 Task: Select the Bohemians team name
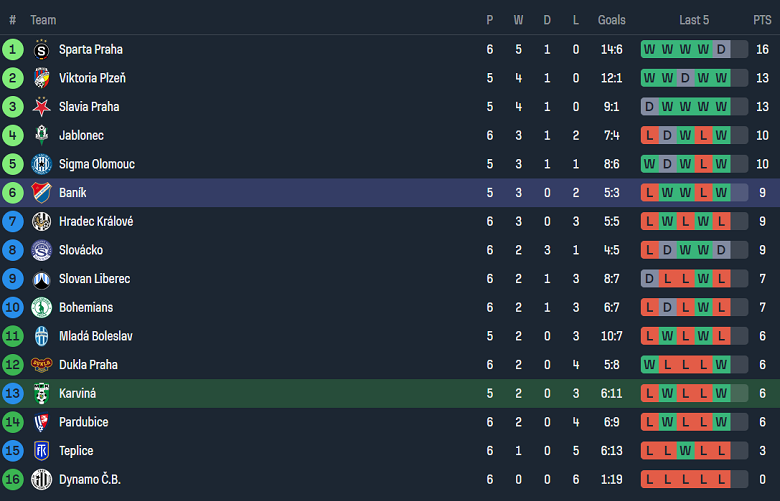click(86, 307)
